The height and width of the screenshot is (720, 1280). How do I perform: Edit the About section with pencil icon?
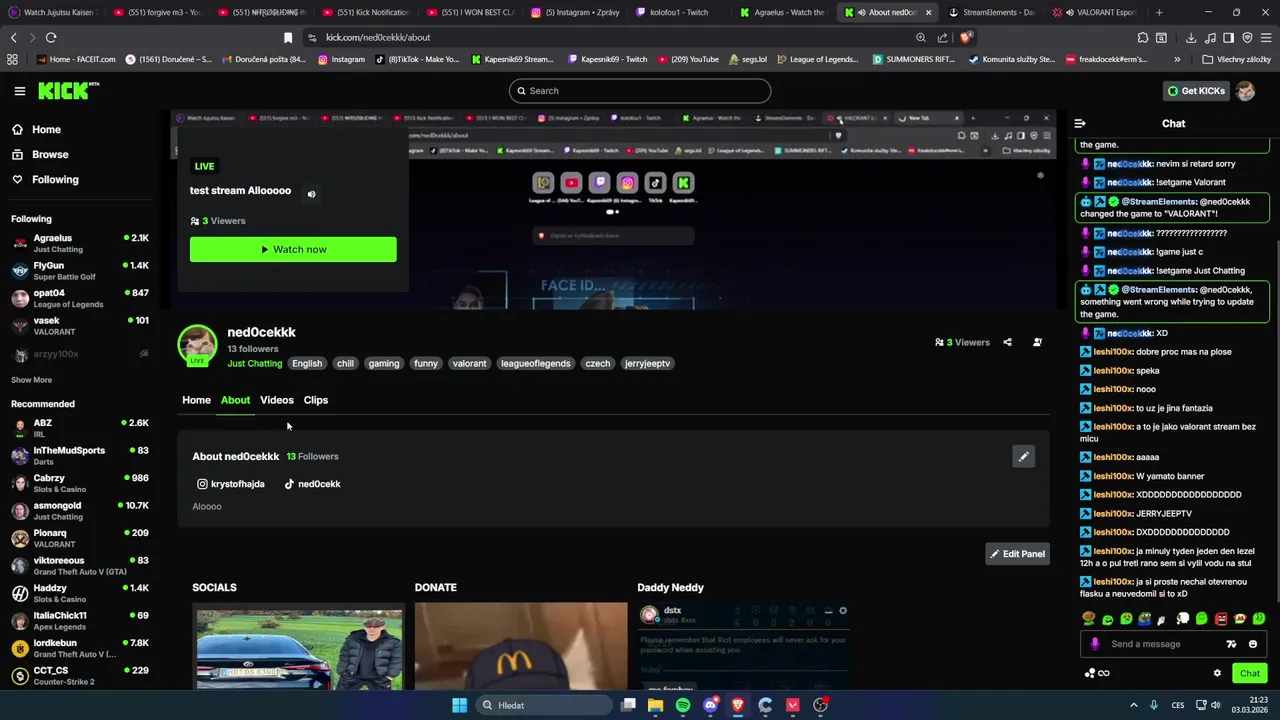point(1023,457)
